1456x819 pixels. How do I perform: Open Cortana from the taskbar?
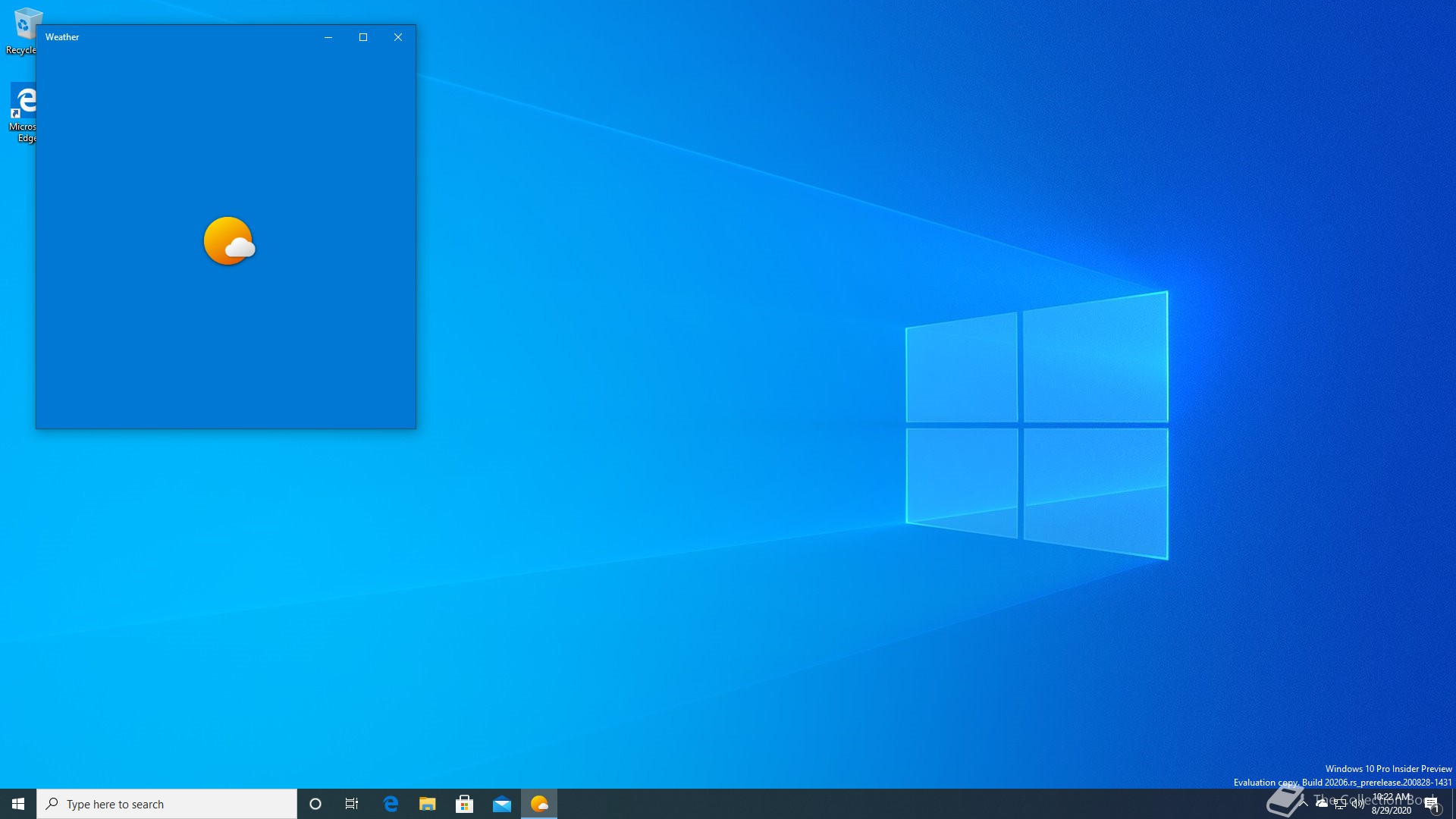(x=315, y=804)
